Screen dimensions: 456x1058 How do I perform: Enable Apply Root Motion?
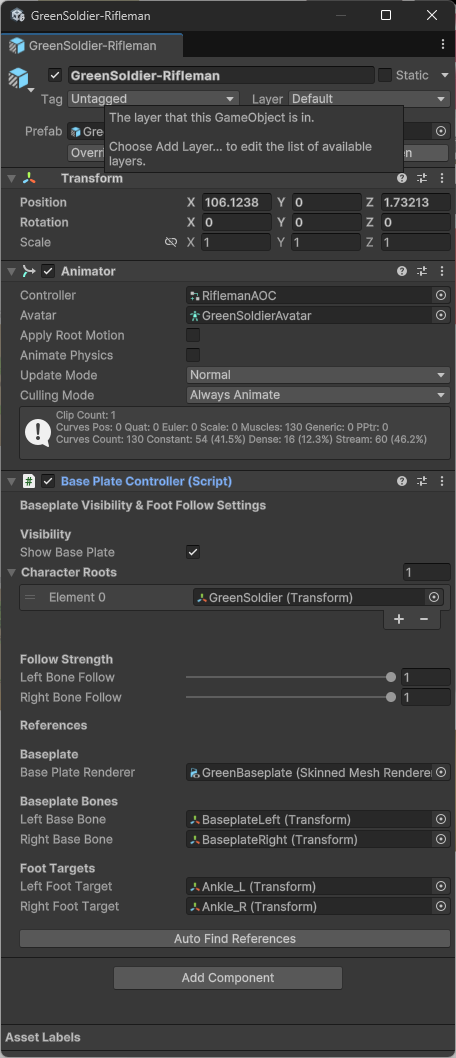(193, 335)
